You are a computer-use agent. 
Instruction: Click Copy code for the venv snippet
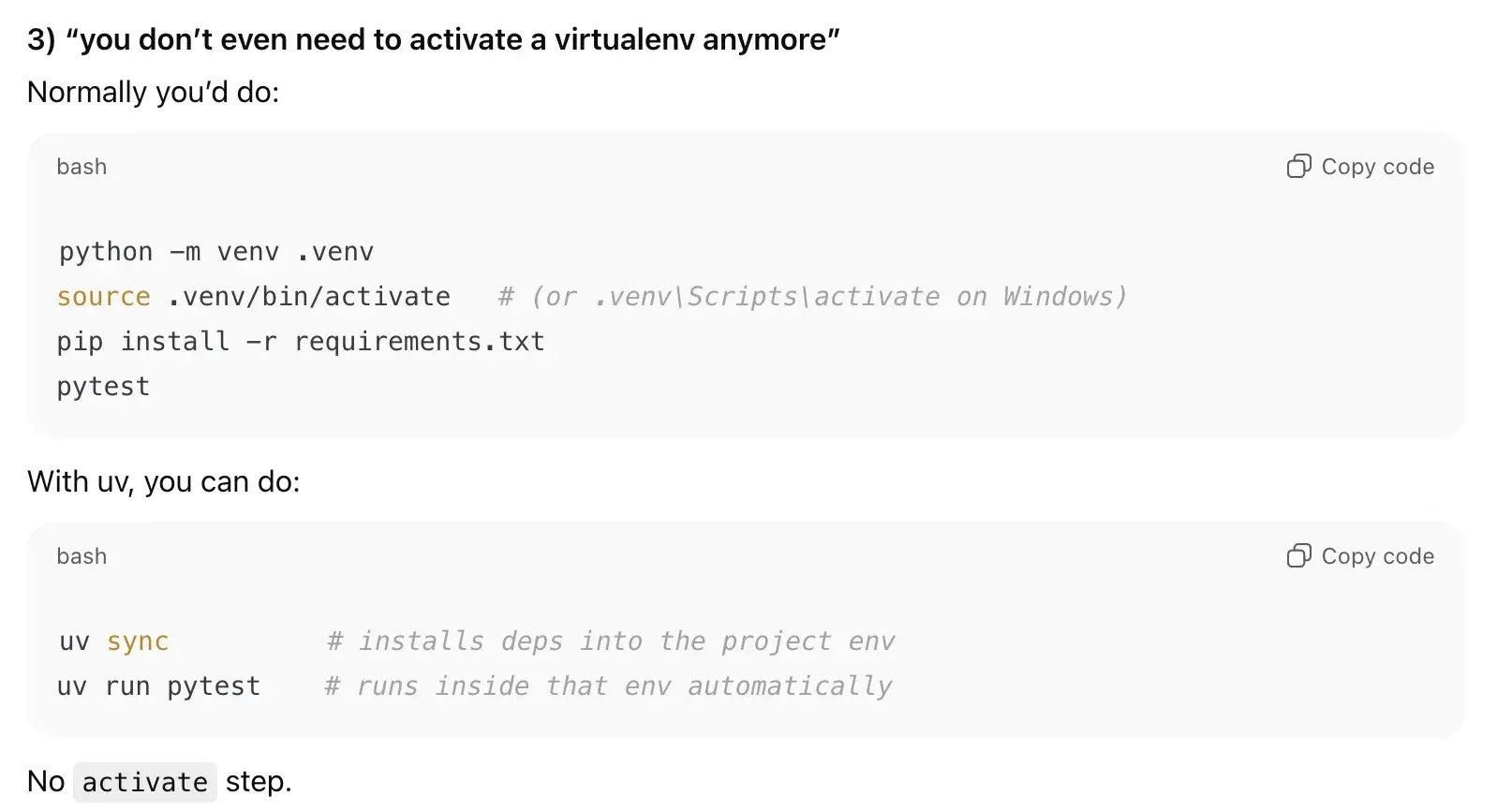(1377, 166)
